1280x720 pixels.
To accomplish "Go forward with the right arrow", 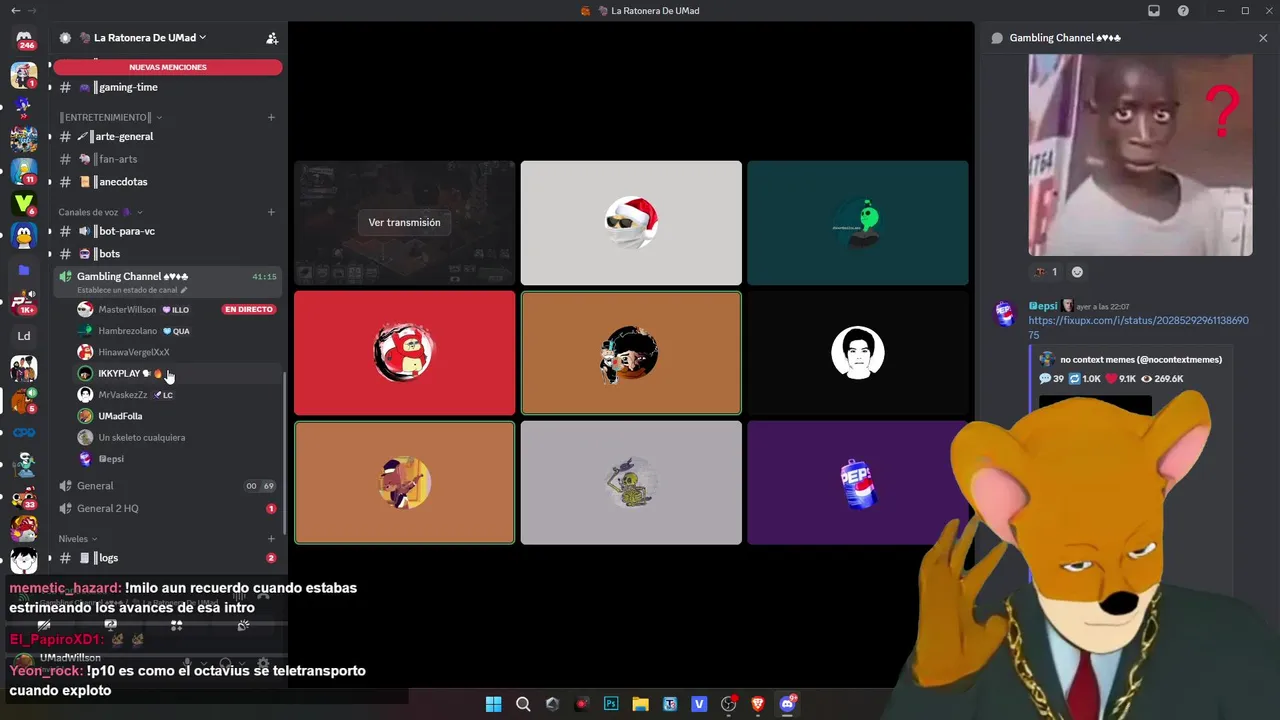I will click(x=33, y=11).
